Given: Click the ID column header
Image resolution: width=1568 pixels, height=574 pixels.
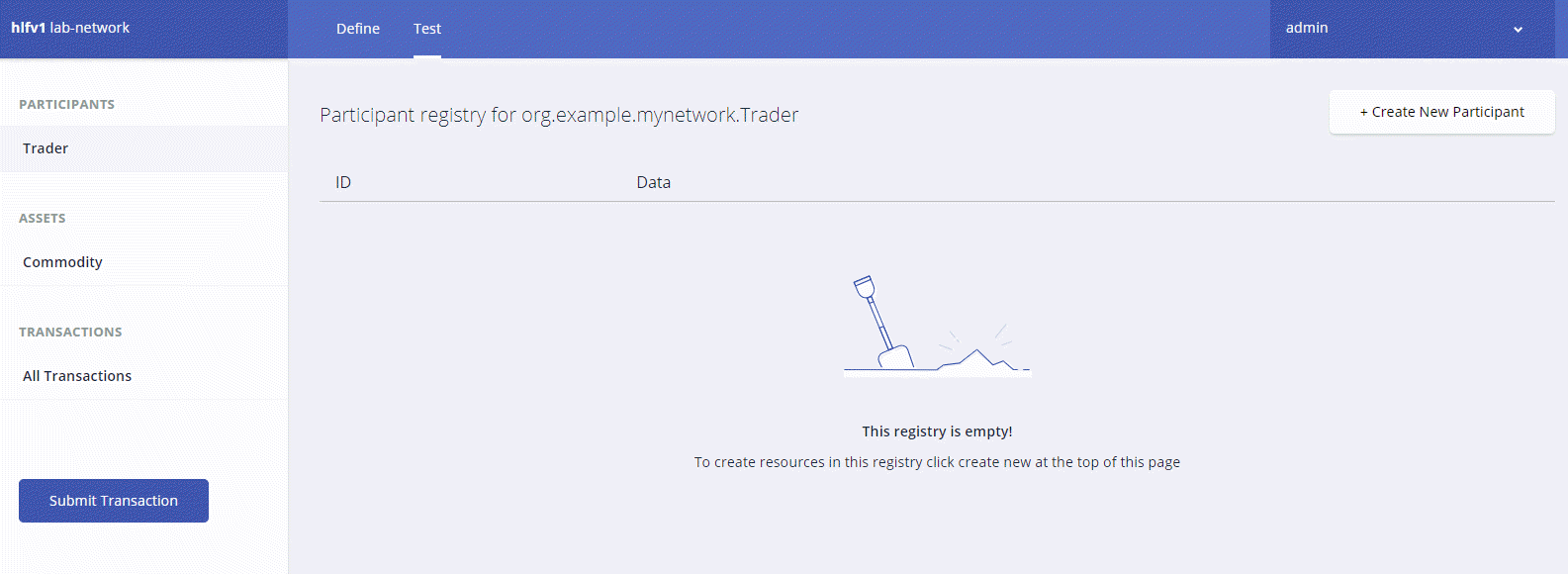Looking at the screenshot, I should (343, 182).
